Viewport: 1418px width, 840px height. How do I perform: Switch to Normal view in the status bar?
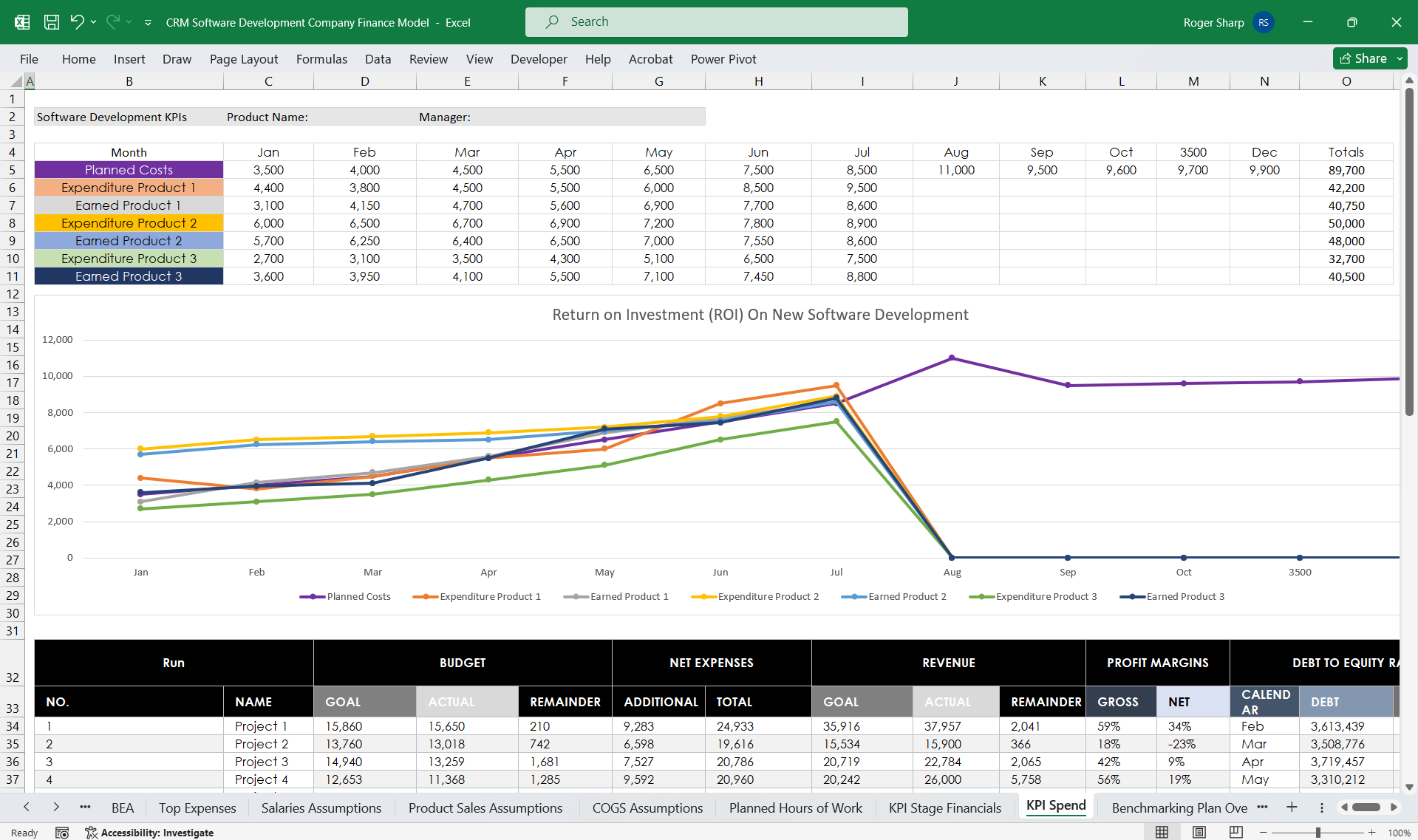coord(1162,832)
